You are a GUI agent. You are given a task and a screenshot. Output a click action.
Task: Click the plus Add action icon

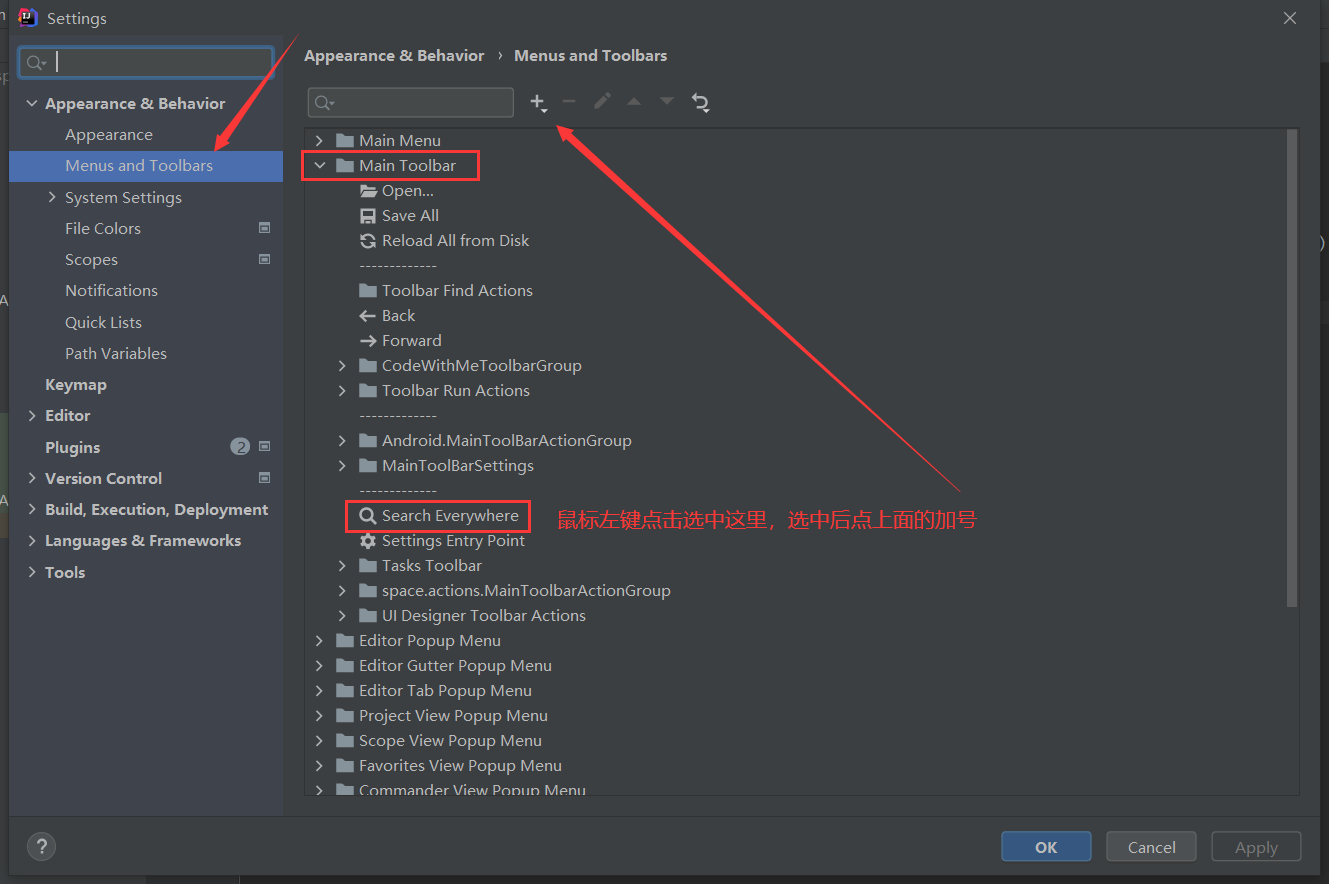click(538, 102)
